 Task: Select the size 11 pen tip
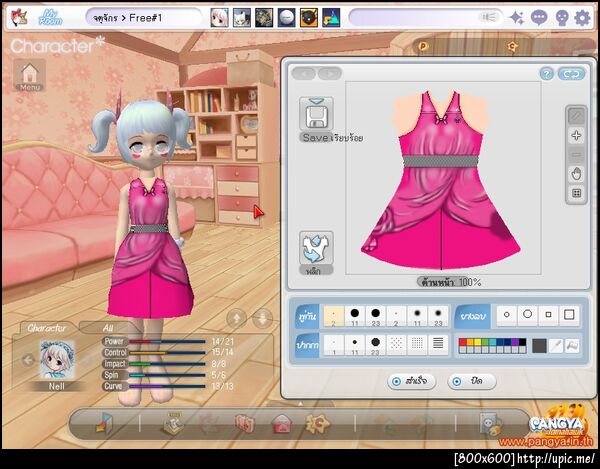(355, 345)
